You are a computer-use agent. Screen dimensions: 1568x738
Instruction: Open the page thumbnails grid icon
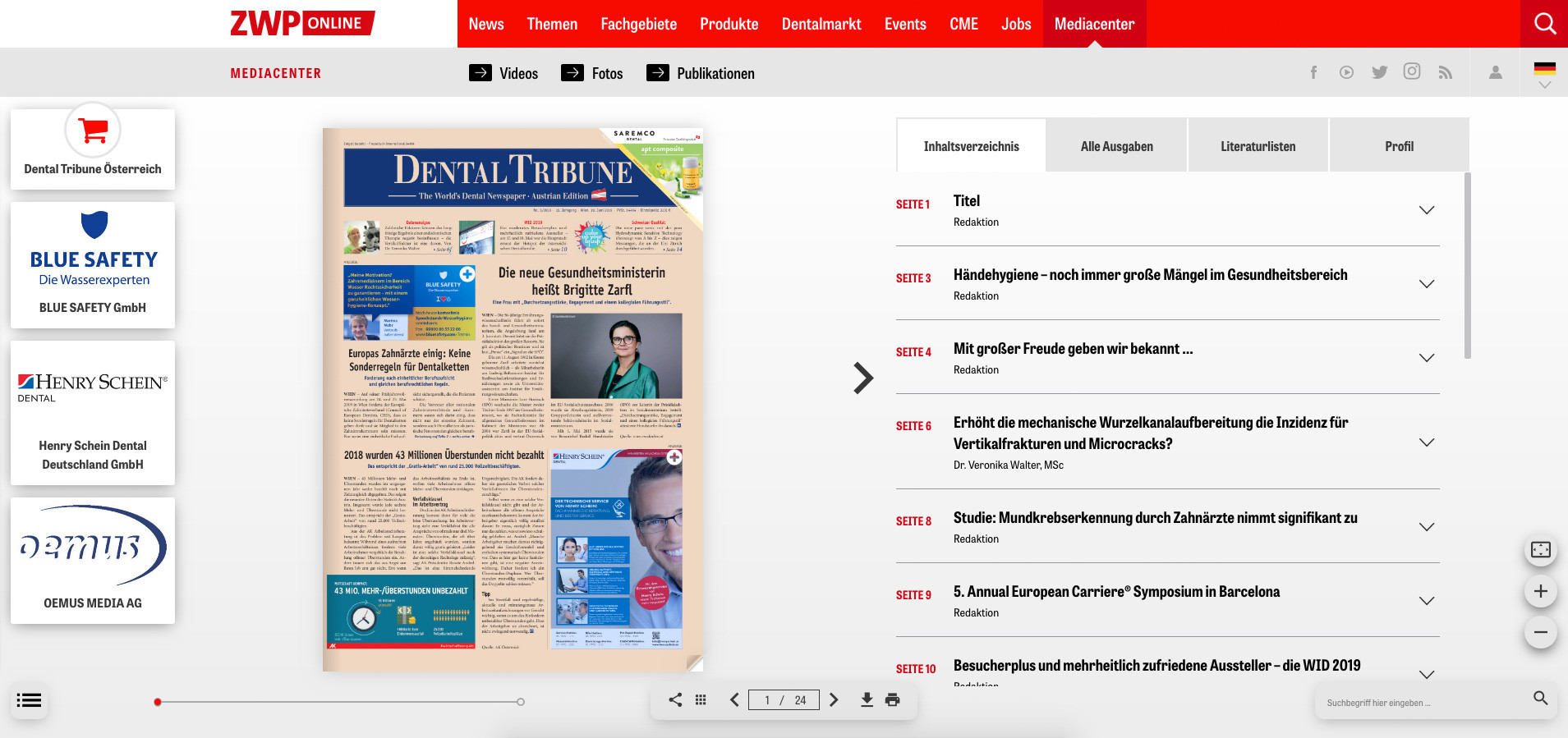(701, 699)
